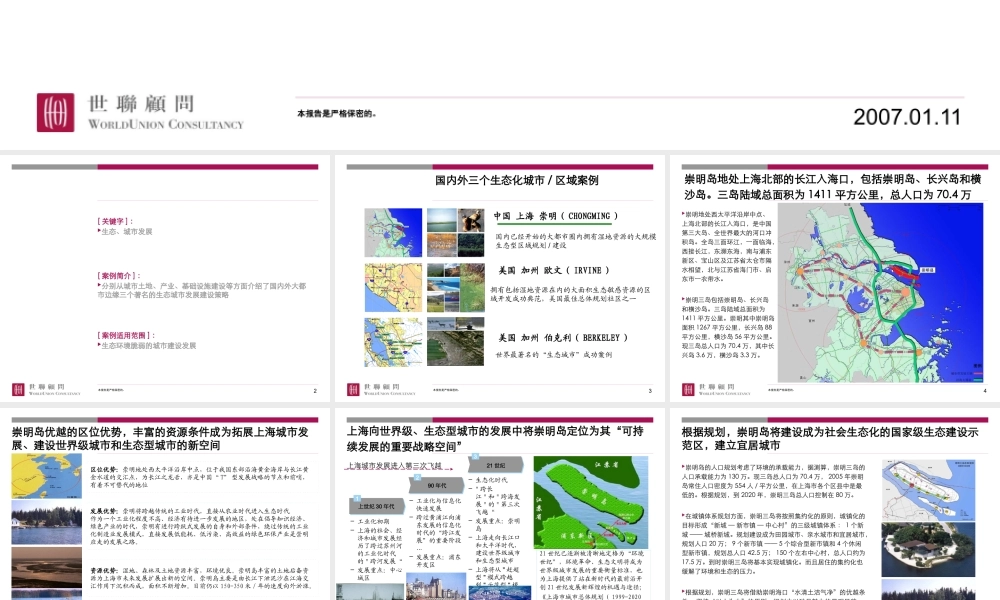Screen dimensions: 1000x600
Task: Click the 美国 加州 欧文 (IRVINE) heading
Action: point(554,270)
